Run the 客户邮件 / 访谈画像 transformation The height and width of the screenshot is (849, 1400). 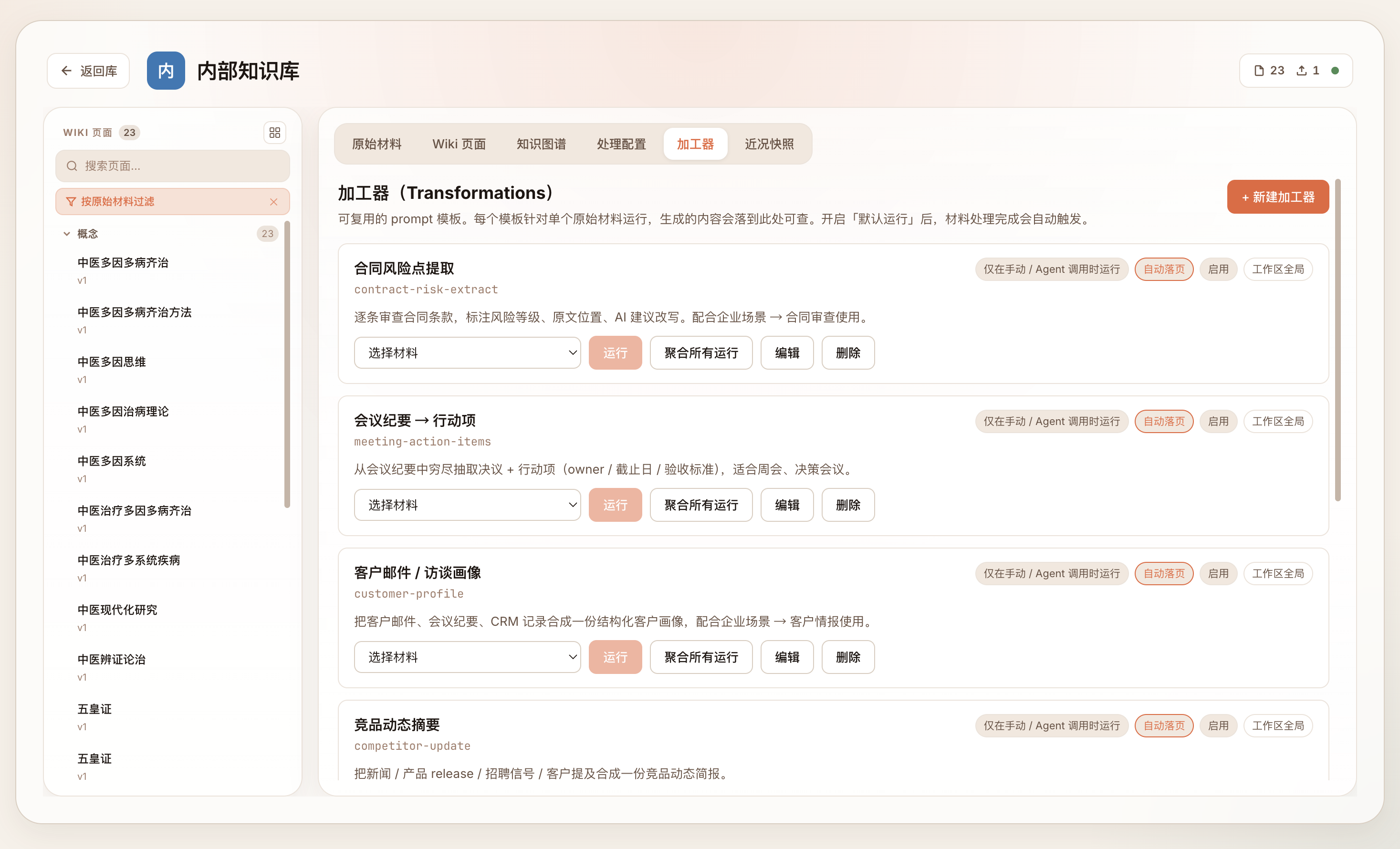tap(615, 657)
